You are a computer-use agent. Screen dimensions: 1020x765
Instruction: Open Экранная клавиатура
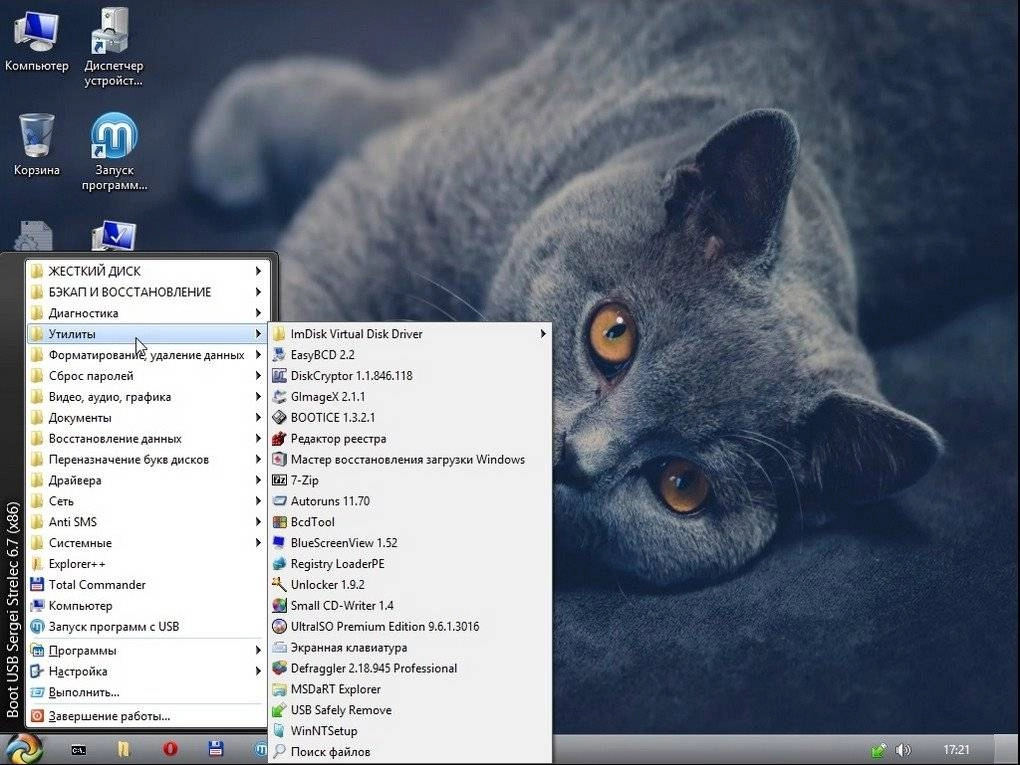pyautogui.click(x=410, y=647)
